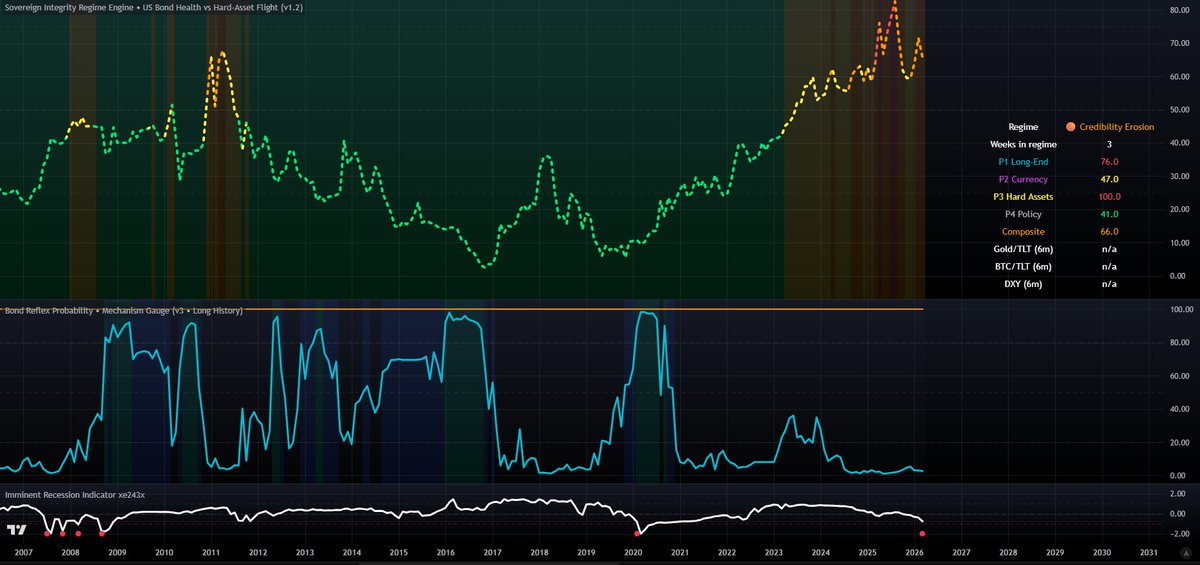Viewport: 1200px width, 565px height.
Task: Click the 2011 label on time axis
Action: pyautogui.click(x=211, y=551)
